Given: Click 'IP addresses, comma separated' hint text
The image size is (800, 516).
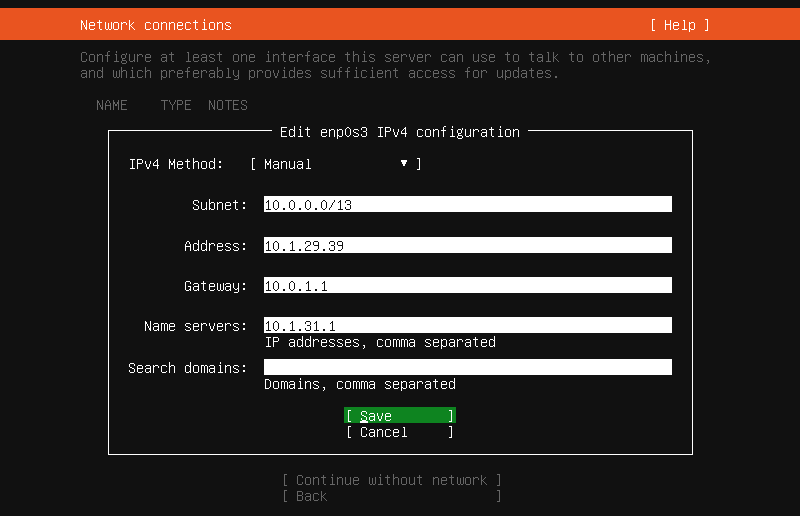Looking at the screenshot, I should tap(380, 342).
